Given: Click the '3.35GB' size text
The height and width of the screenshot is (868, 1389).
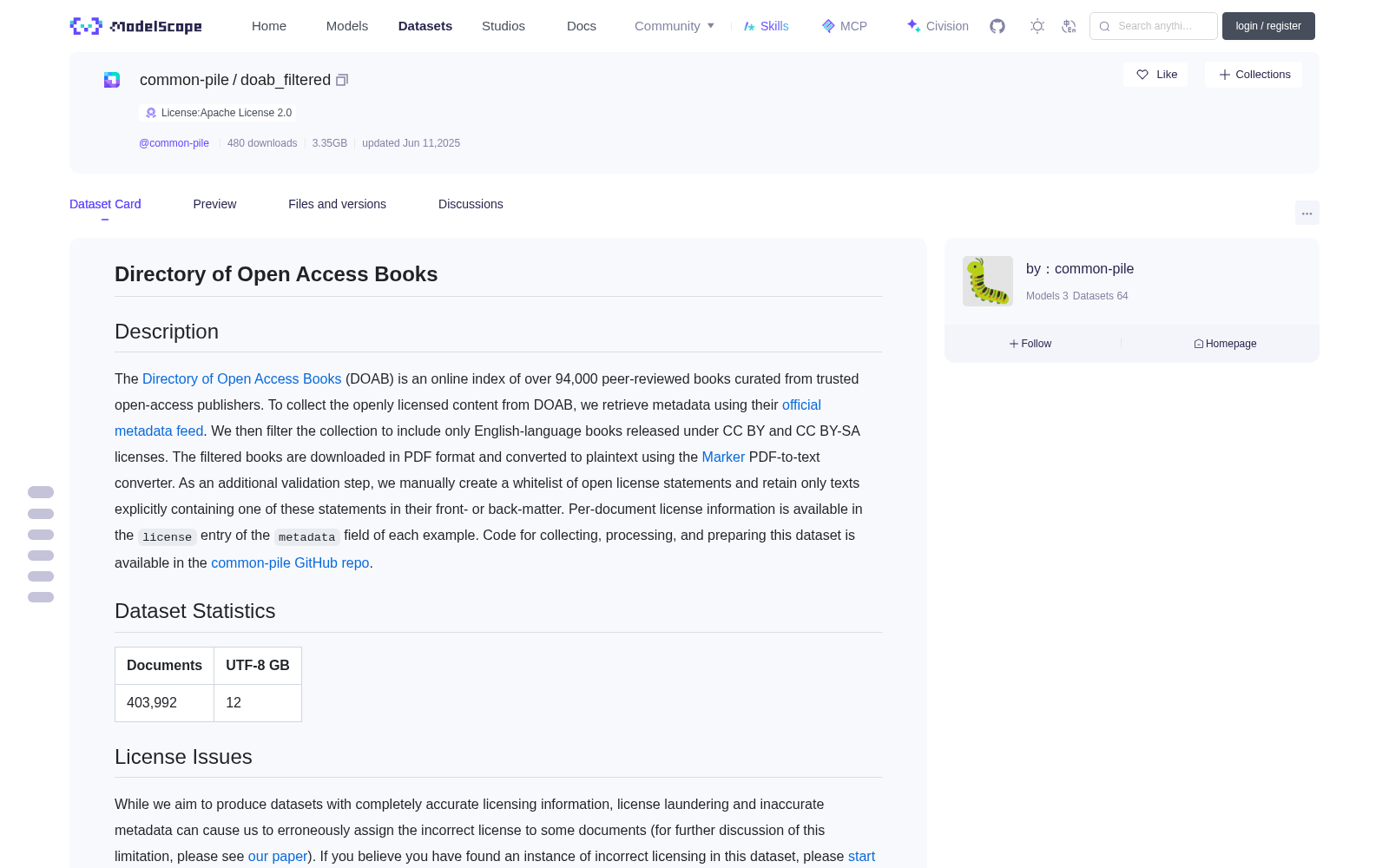Looking at the screenshot, I should pos(330,143).
